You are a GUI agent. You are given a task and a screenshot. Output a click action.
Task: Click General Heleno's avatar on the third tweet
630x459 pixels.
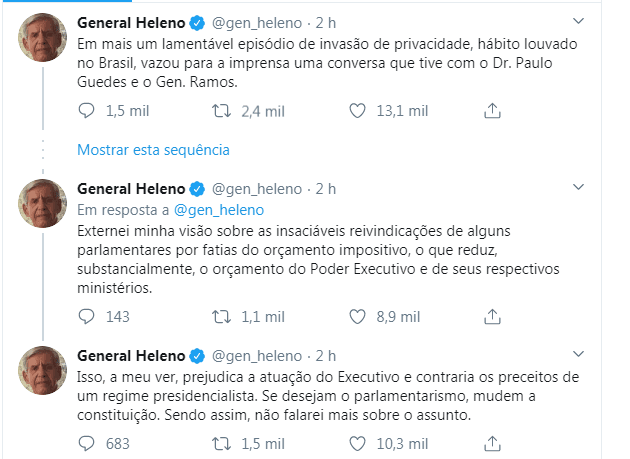pos(44,374)
